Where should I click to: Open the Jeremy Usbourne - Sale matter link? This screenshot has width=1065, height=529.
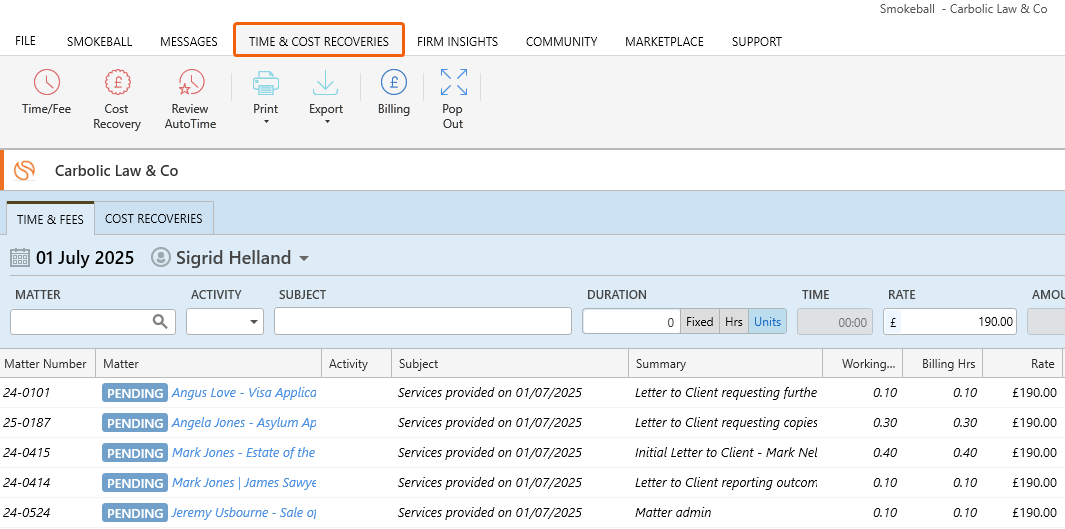tap(244, 512)
